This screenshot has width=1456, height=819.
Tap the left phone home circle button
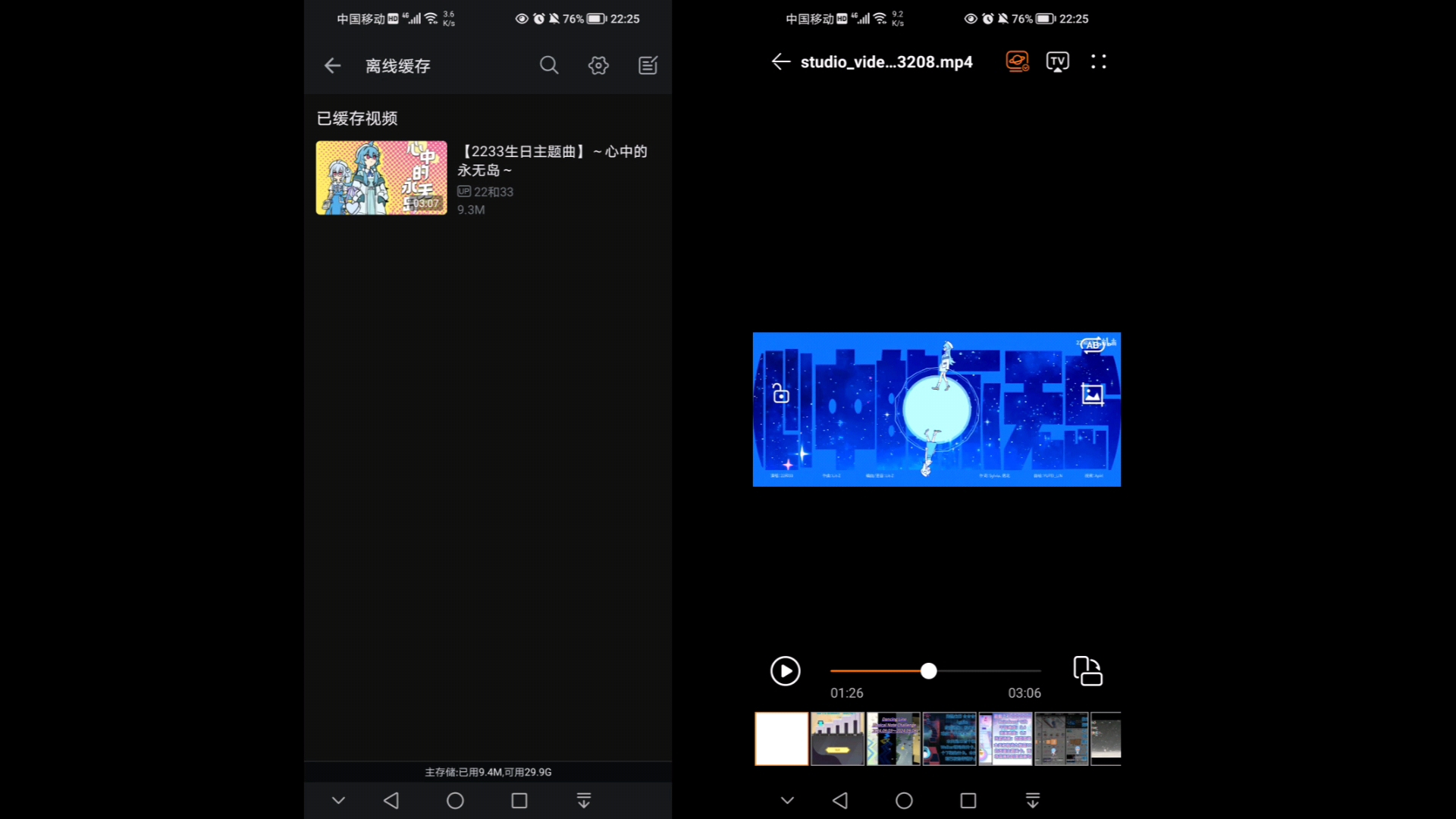455,800
